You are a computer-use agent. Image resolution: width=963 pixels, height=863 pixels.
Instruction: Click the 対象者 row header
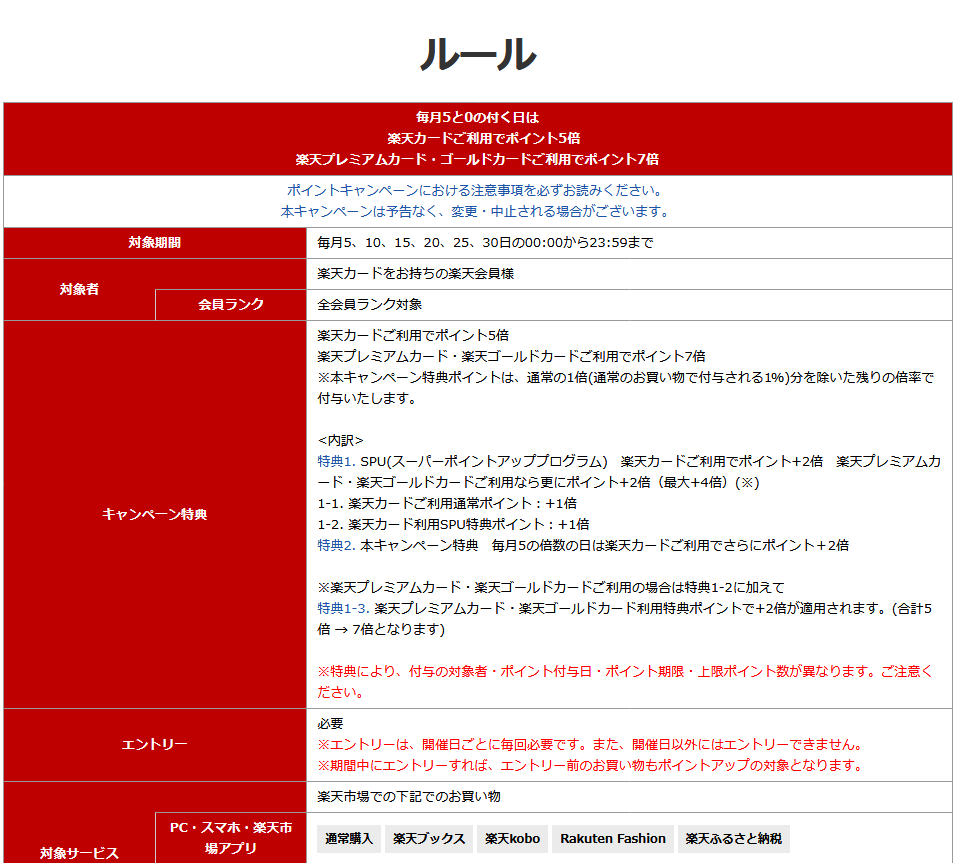79,289
